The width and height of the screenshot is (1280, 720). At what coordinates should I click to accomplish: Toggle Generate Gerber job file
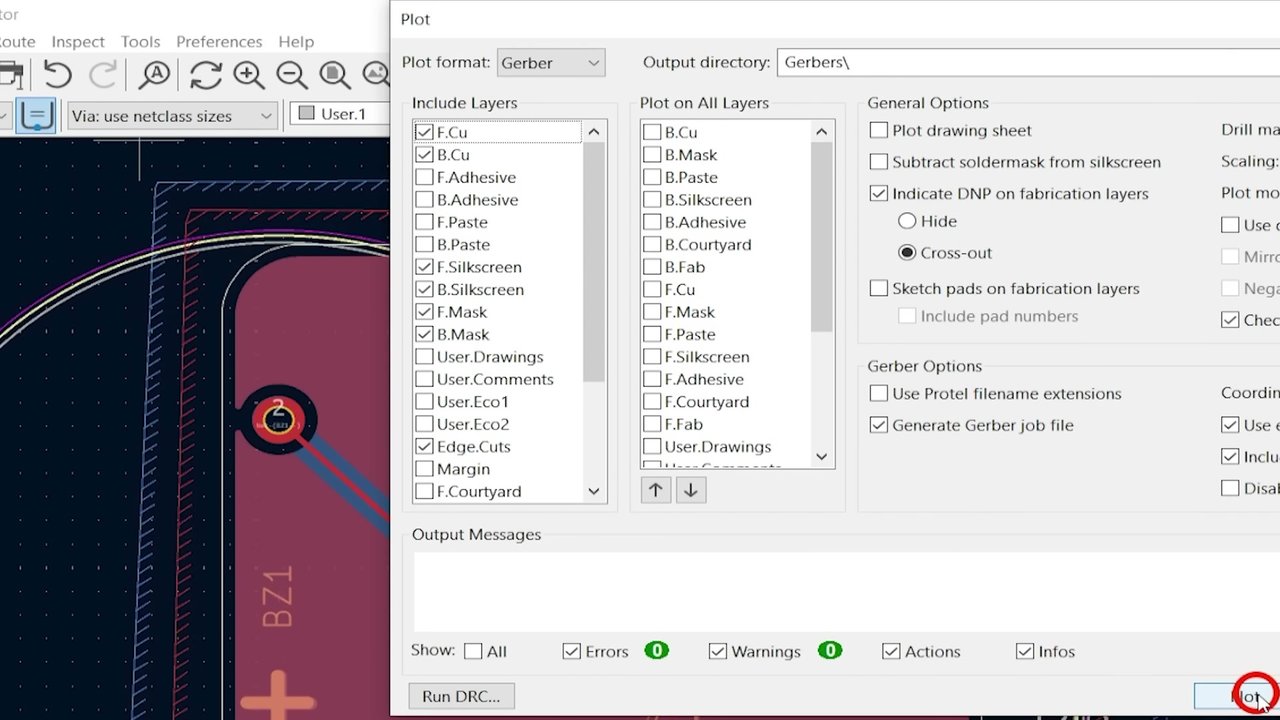(x=878, y=425)
